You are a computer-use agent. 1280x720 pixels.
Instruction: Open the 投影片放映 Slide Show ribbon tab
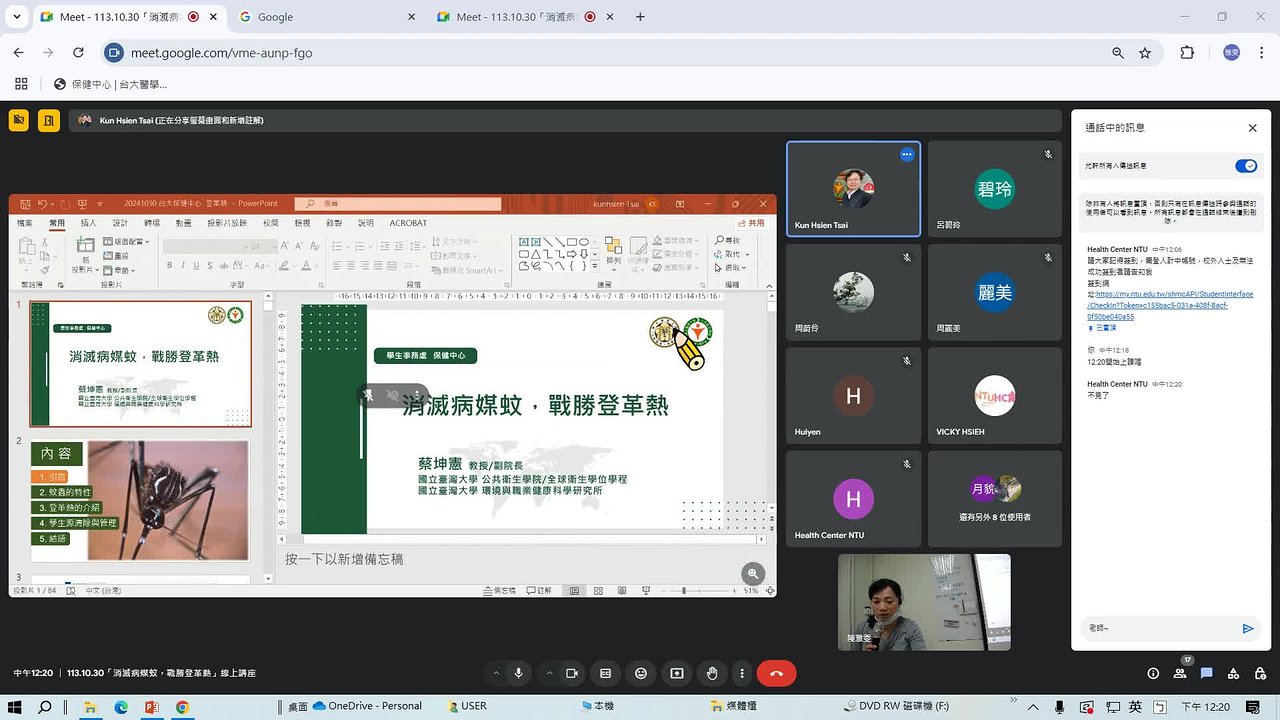227,223
